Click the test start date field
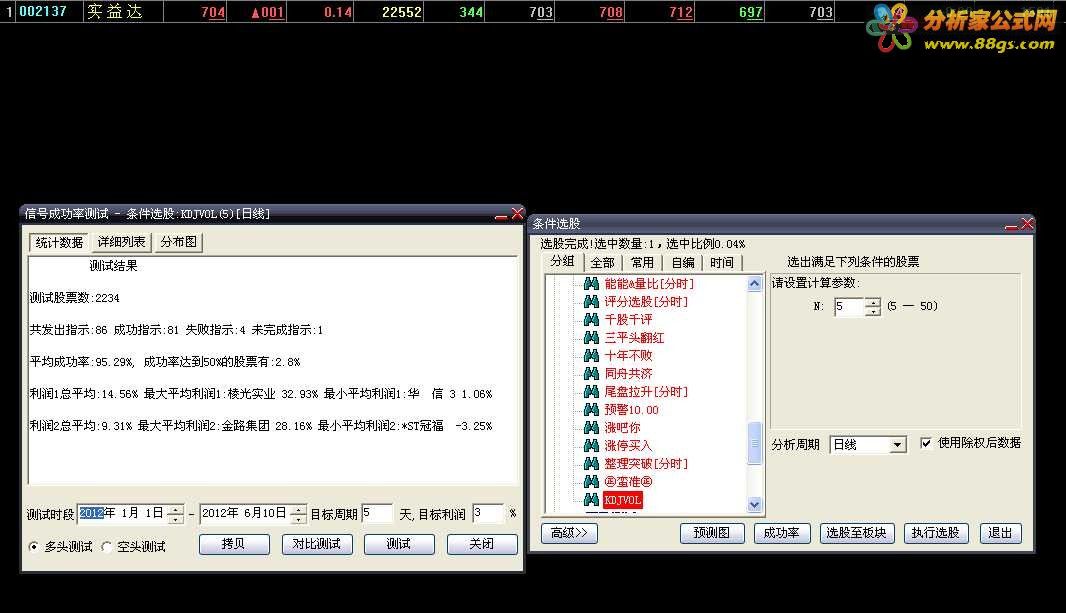1066x613 pixels. [123, 514]
